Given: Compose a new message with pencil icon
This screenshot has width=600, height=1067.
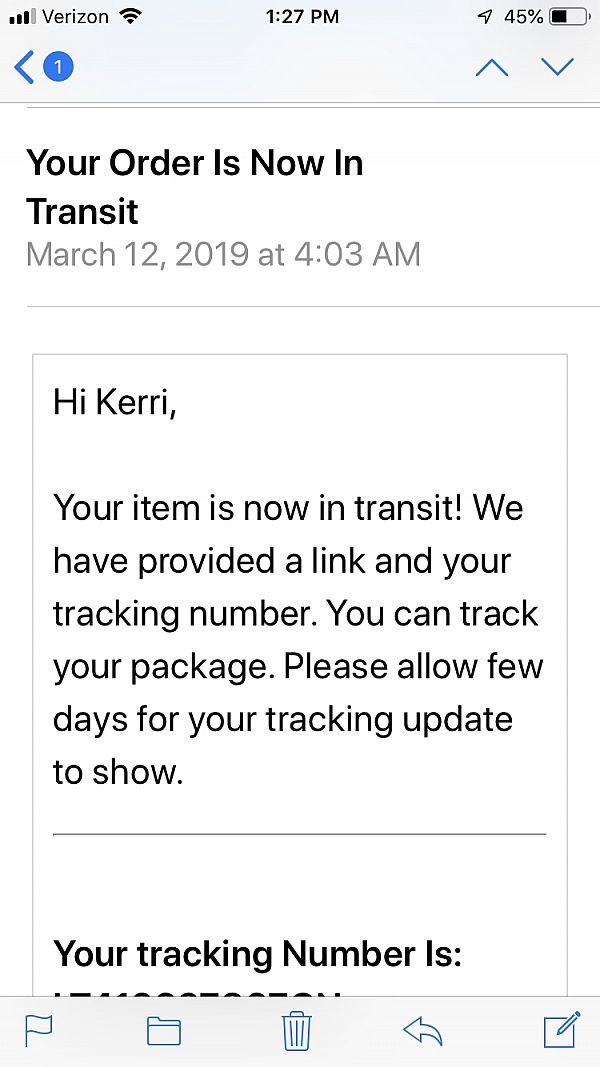Looking at the screenshot, I should point(562,1029).
